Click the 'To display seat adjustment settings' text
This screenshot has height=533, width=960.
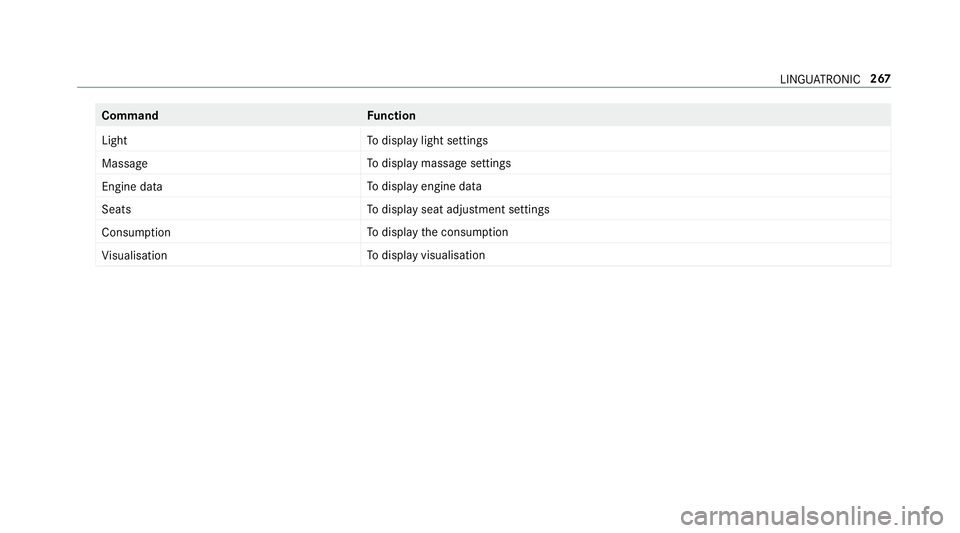458,210
